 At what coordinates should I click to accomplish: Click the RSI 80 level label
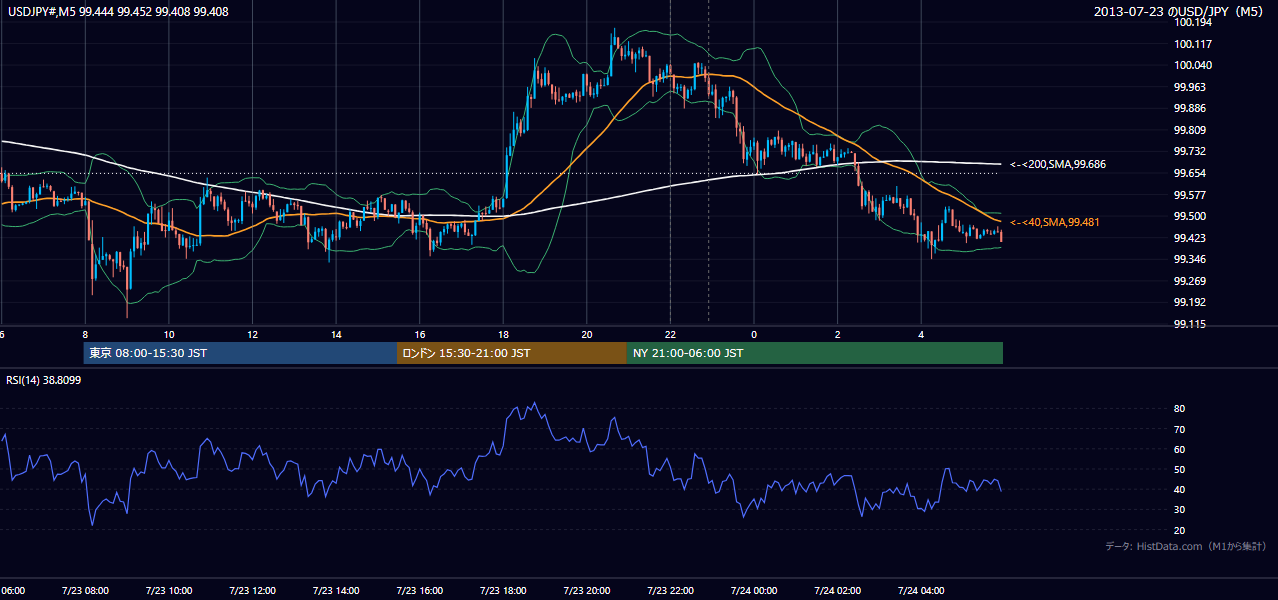pos(1179,409)
